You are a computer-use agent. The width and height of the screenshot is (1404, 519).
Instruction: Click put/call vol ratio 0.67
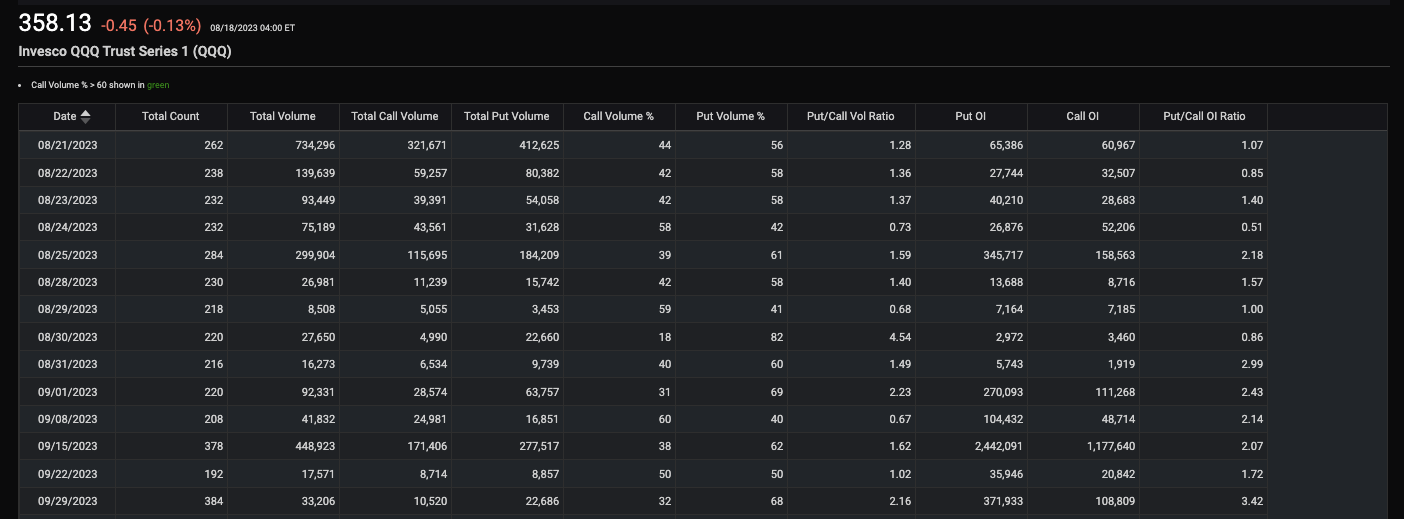[x=900, y=419]
